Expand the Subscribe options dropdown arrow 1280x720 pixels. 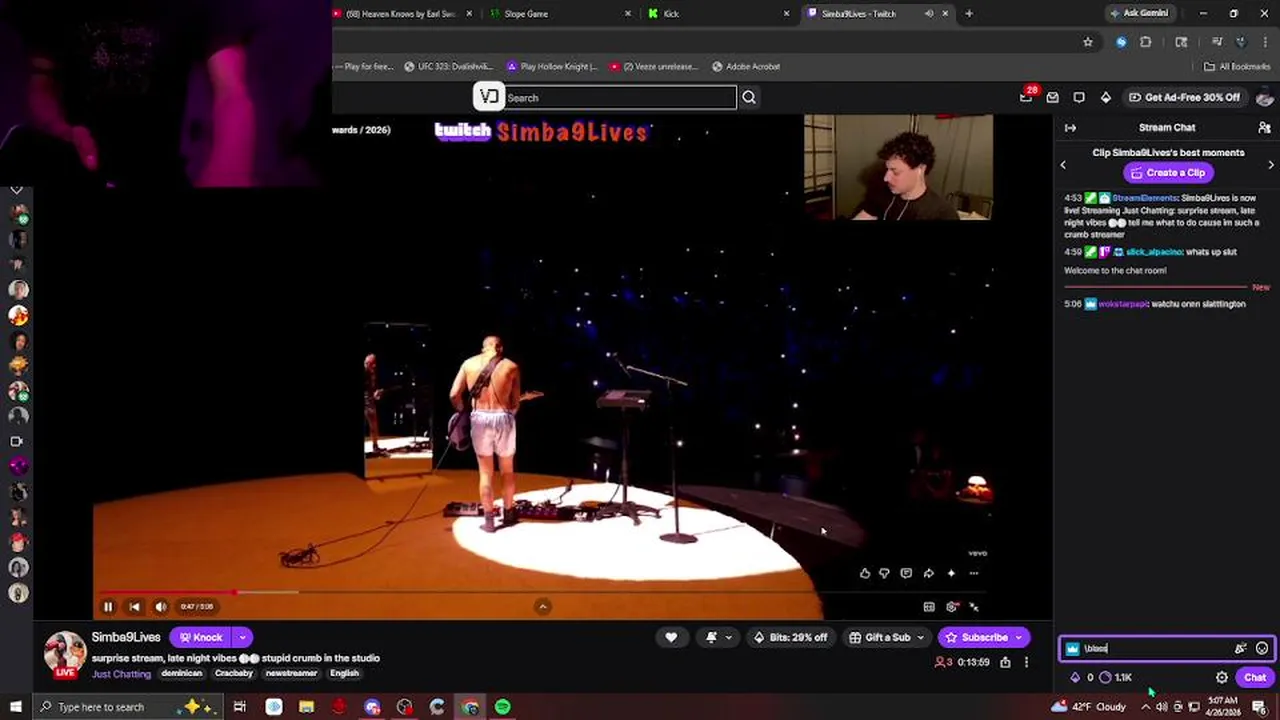(x=1019, y=637)
